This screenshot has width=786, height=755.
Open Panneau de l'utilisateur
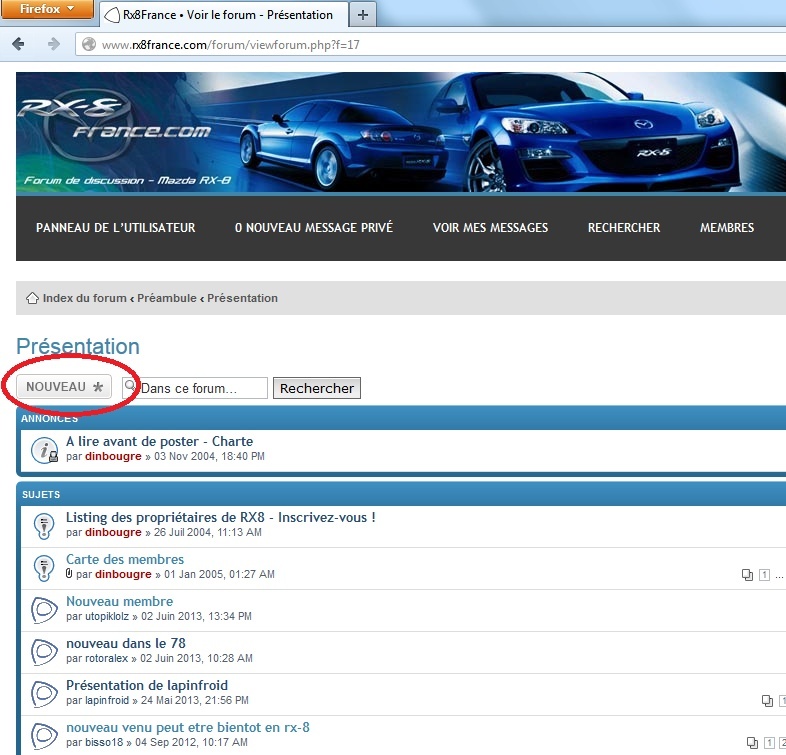pos(115,228)
